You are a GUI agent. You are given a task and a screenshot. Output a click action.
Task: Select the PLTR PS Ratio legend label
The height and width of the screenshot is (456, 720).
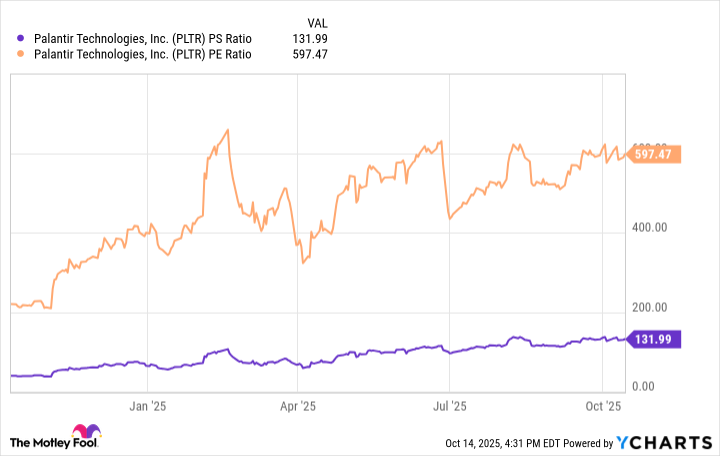click(141, 40)
